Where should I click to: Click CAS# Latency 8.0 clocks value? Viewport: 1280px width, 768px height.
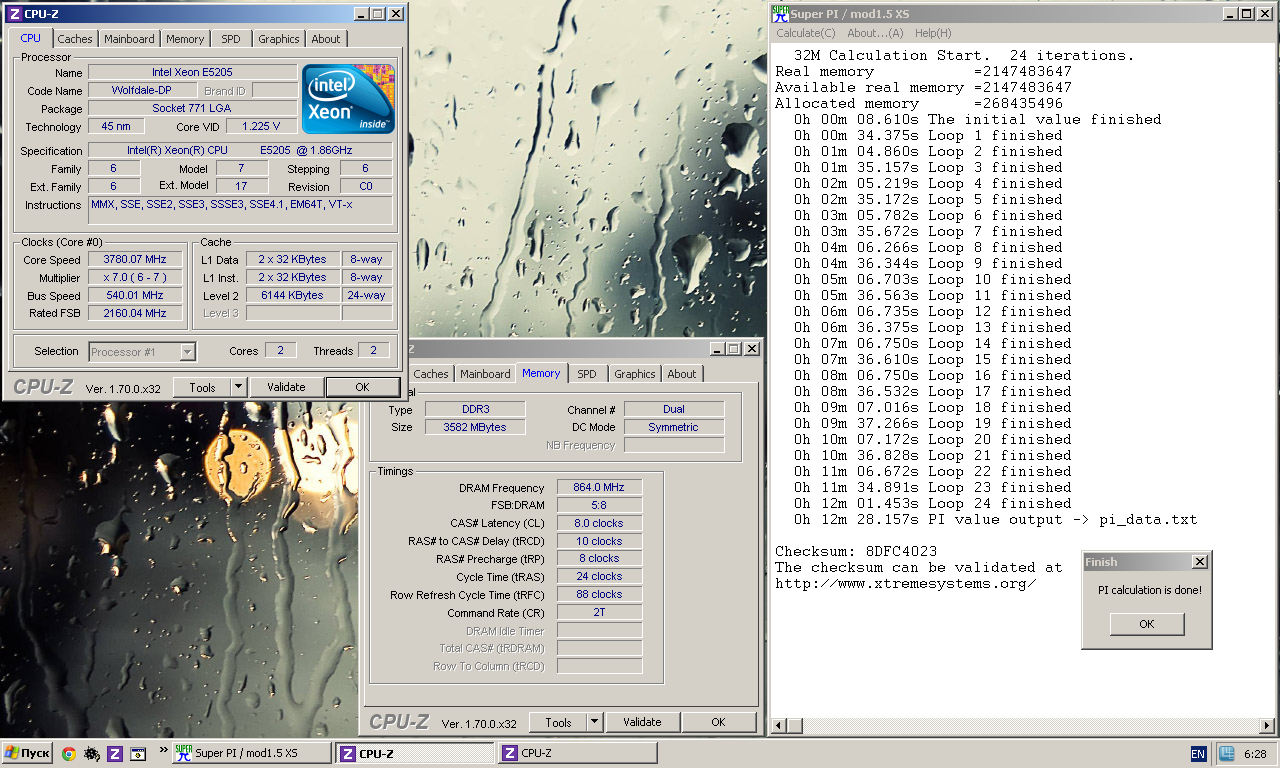click(x=599, y=523)
